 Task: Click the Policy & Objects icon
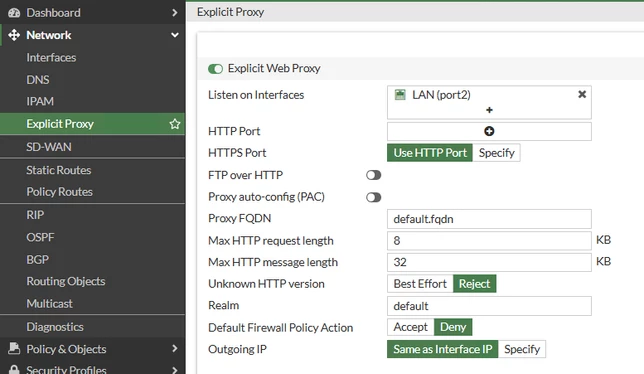coord(14,349)
